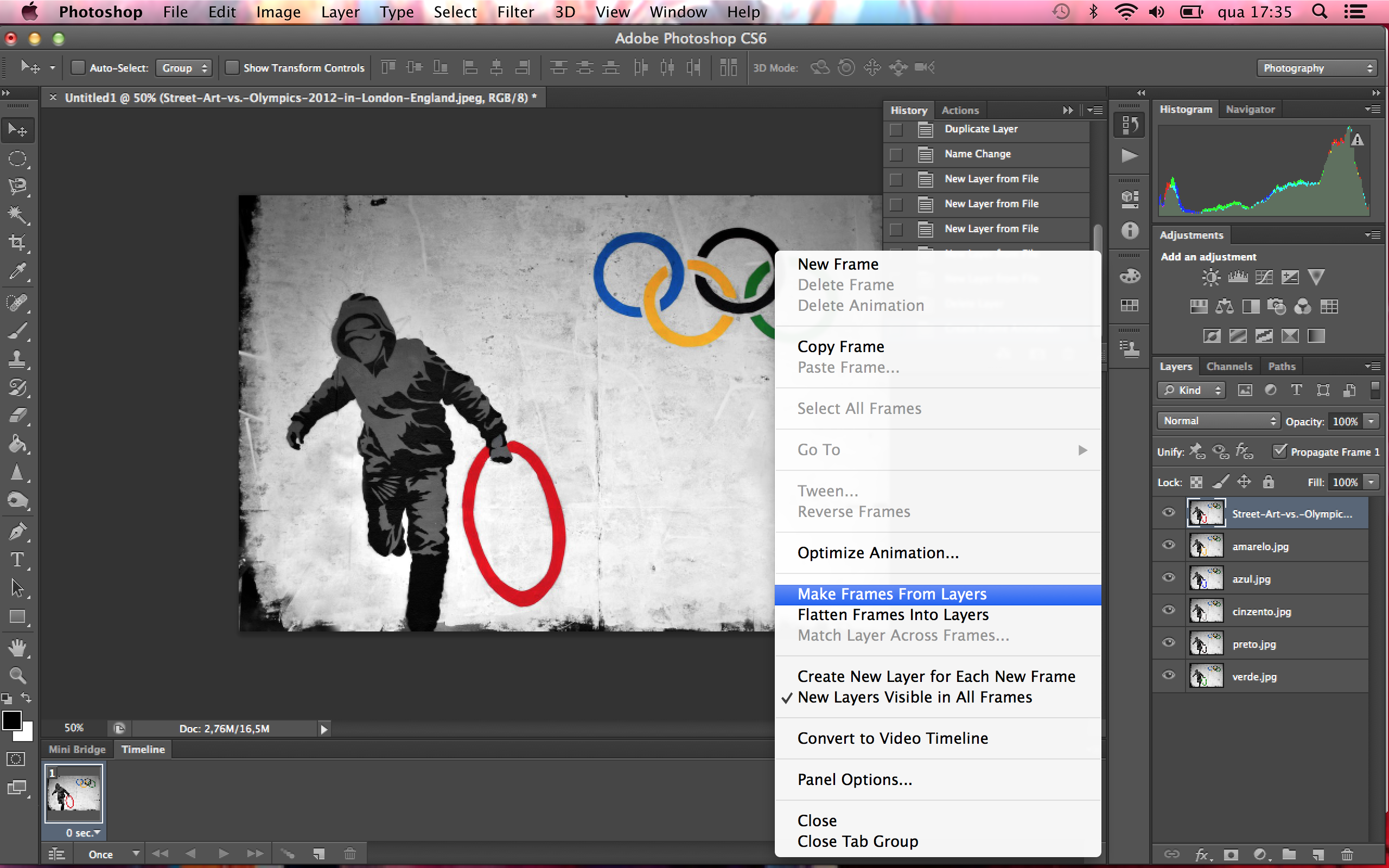This screenshot has width=1389, height=868.
Task: Enable Show Transform Controls checkbox
Action: [x=232, y=68]
